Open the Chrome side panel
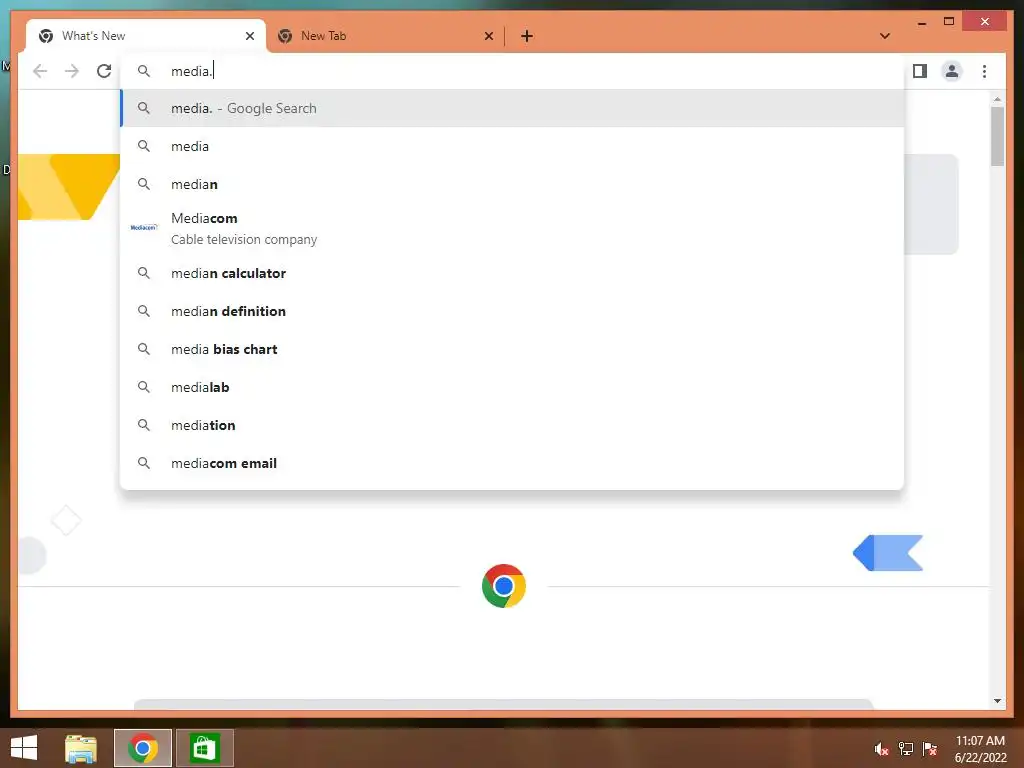Viewport: 1024px width, 768px height. [920, 71]
